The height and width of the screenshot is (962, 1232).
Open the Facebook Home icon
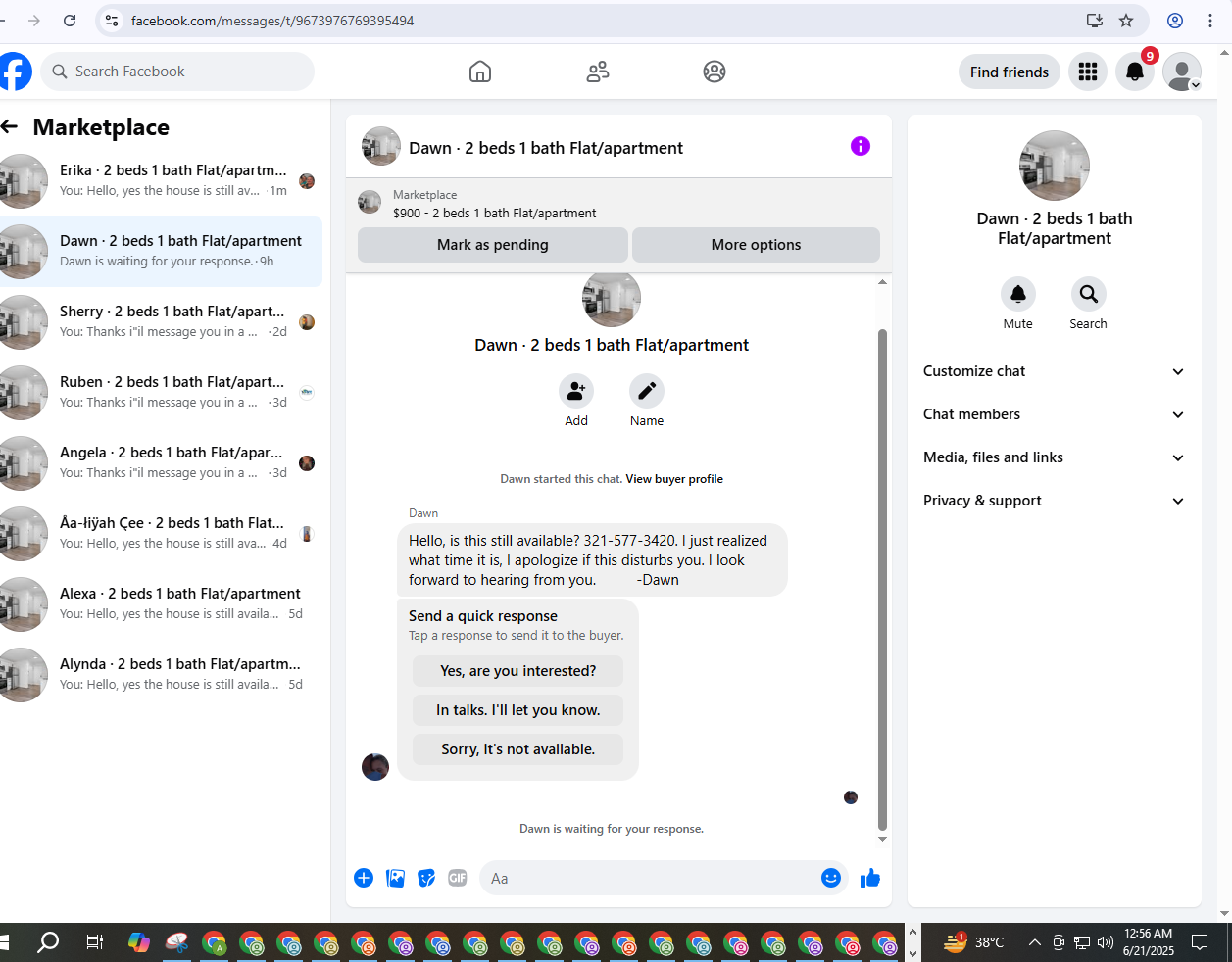point(480,72)
